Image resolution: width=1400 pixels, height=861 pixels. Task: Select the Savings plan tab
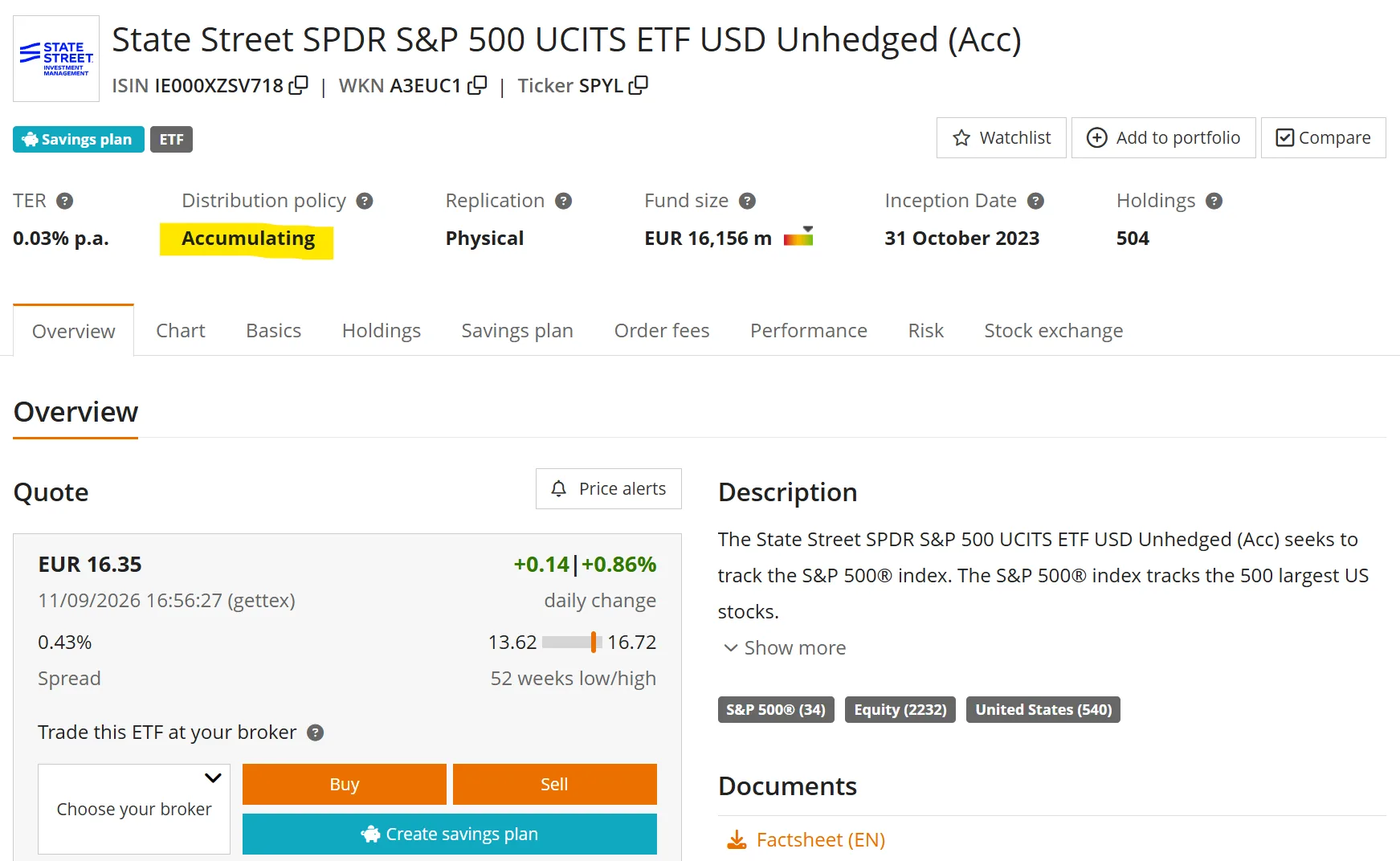click(x=517, y=331)
